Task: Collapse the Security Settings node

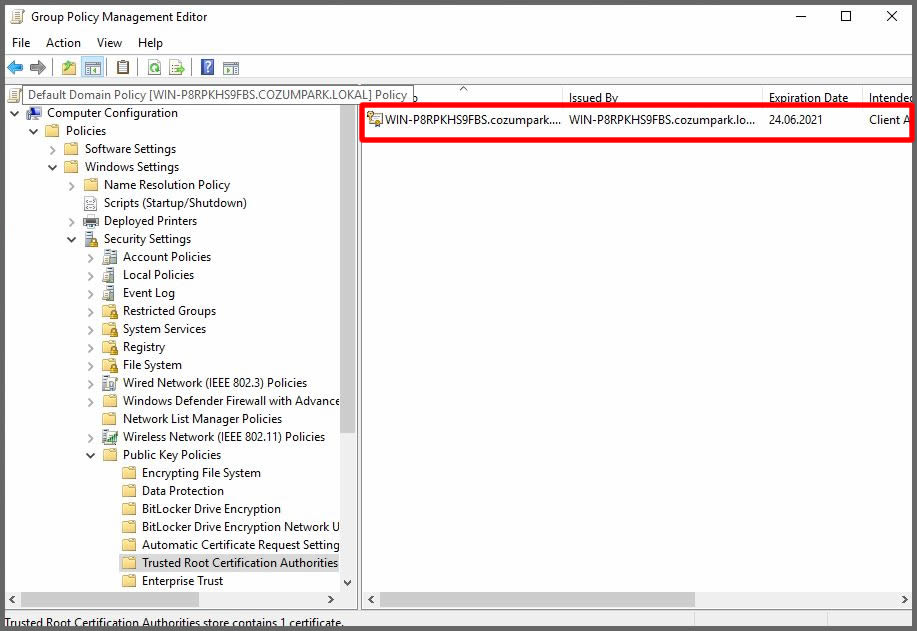Action: tap(71, 240)
